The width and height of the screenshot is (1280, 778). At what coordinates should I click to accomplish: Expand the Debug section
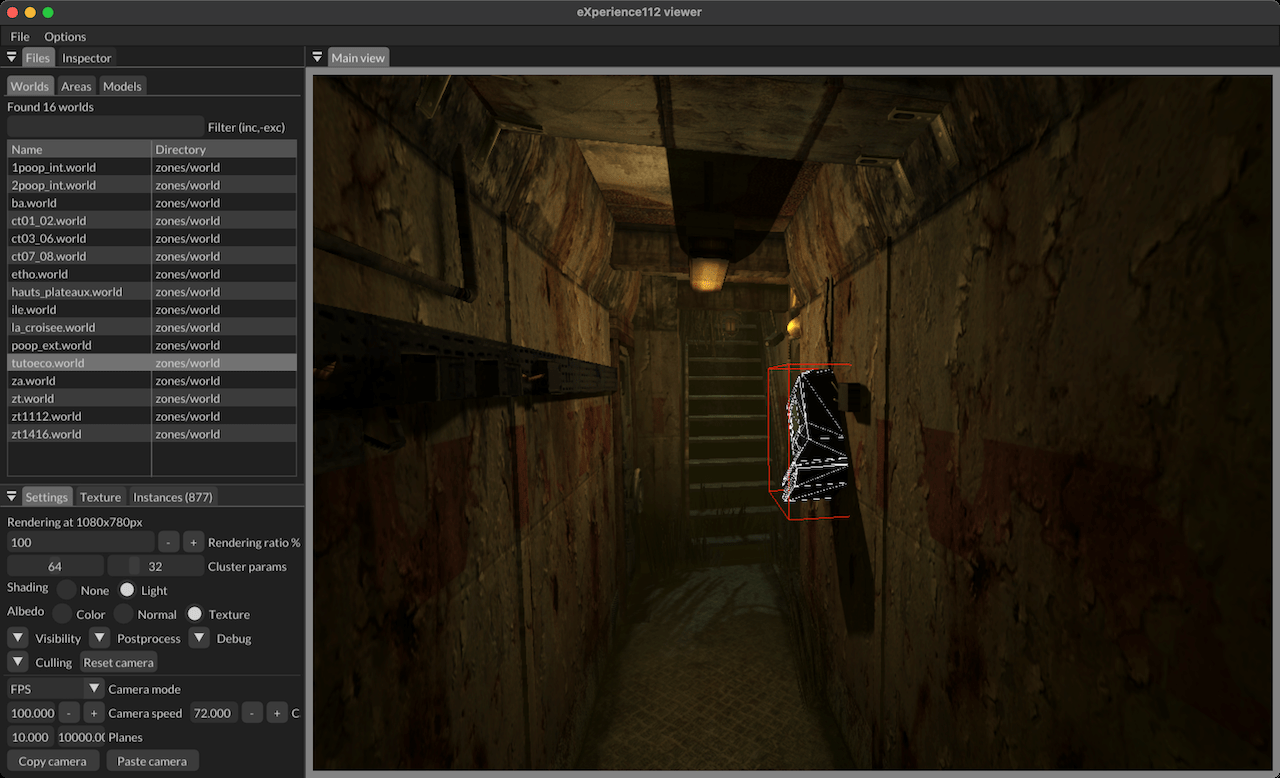point(199,638)
